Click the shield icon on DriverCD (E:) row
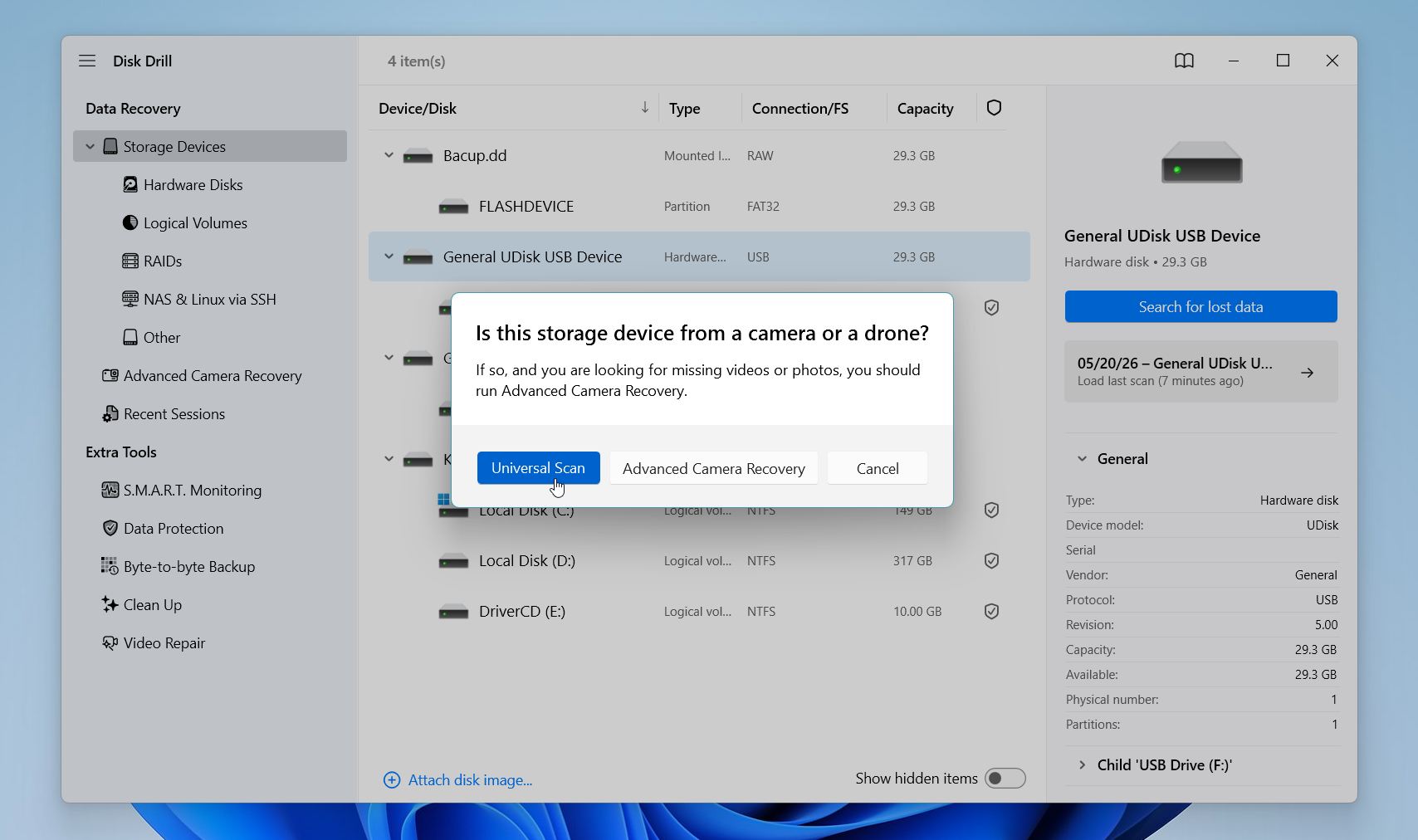Screen dimensions: 1418x840 (x=991, y=611)
